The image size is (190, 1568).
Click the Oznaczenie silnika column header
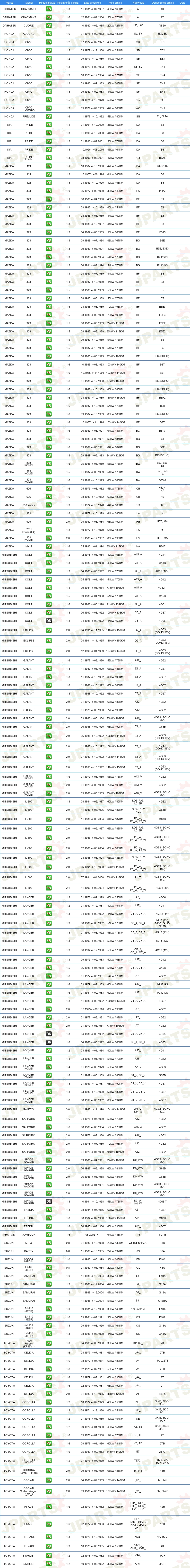(163, 3)
